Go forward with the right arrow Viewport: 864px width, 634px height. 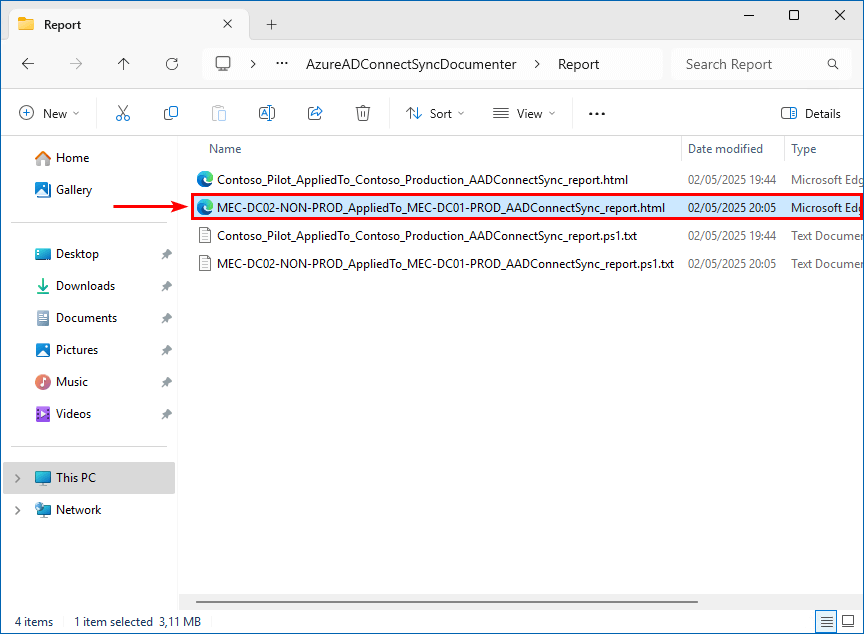(76, 64)
